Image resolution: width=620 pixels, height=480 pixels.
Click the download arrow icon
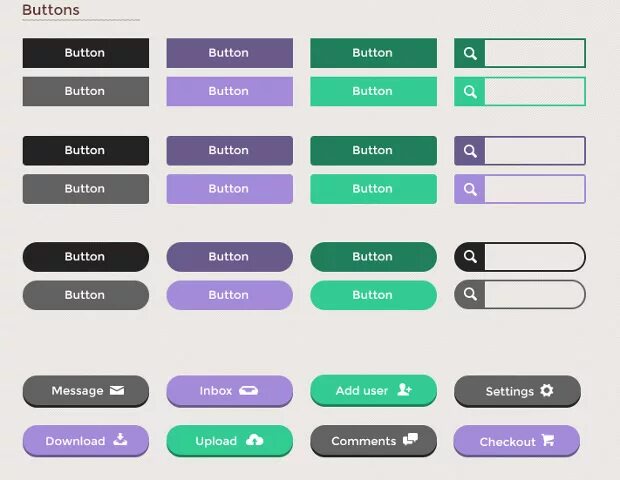pyautogui.click(x=120, y=439)
